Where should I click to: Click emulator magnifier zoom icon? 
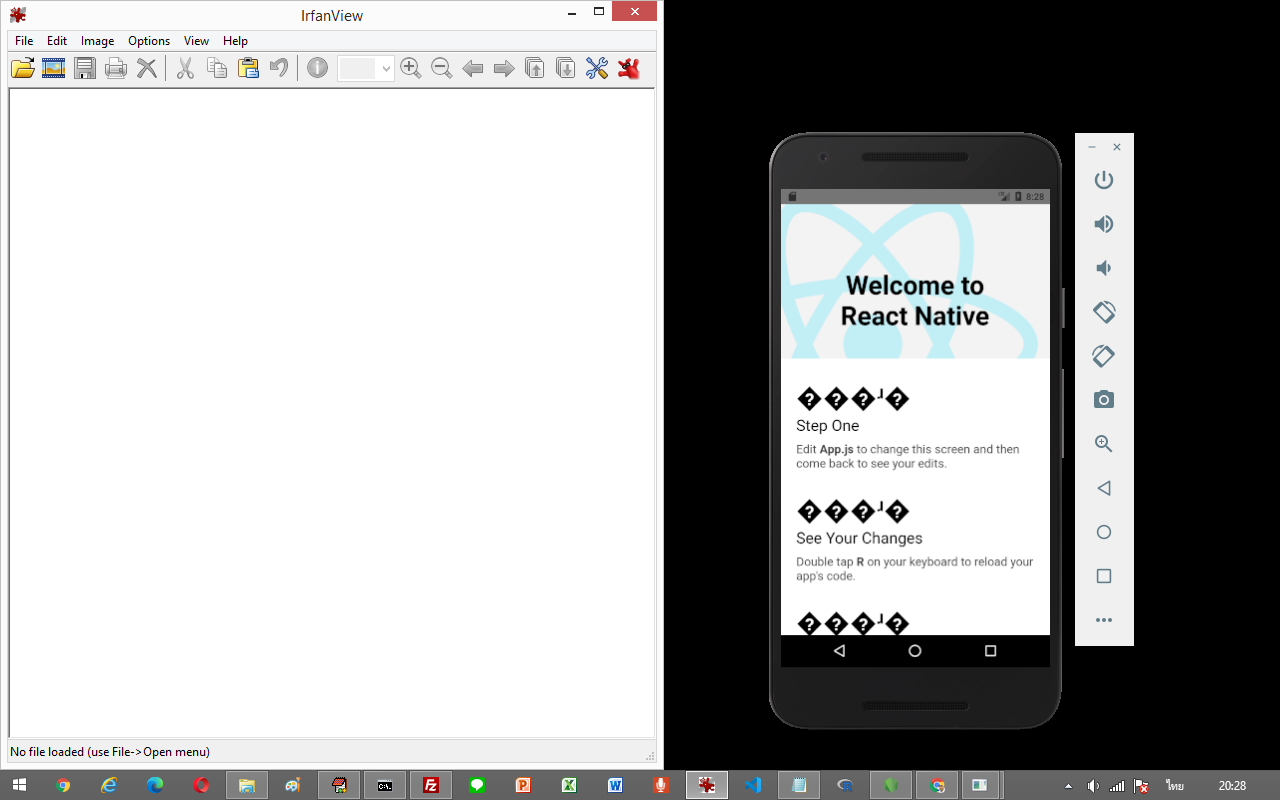pyautogui.click(x=1103, y=444)
